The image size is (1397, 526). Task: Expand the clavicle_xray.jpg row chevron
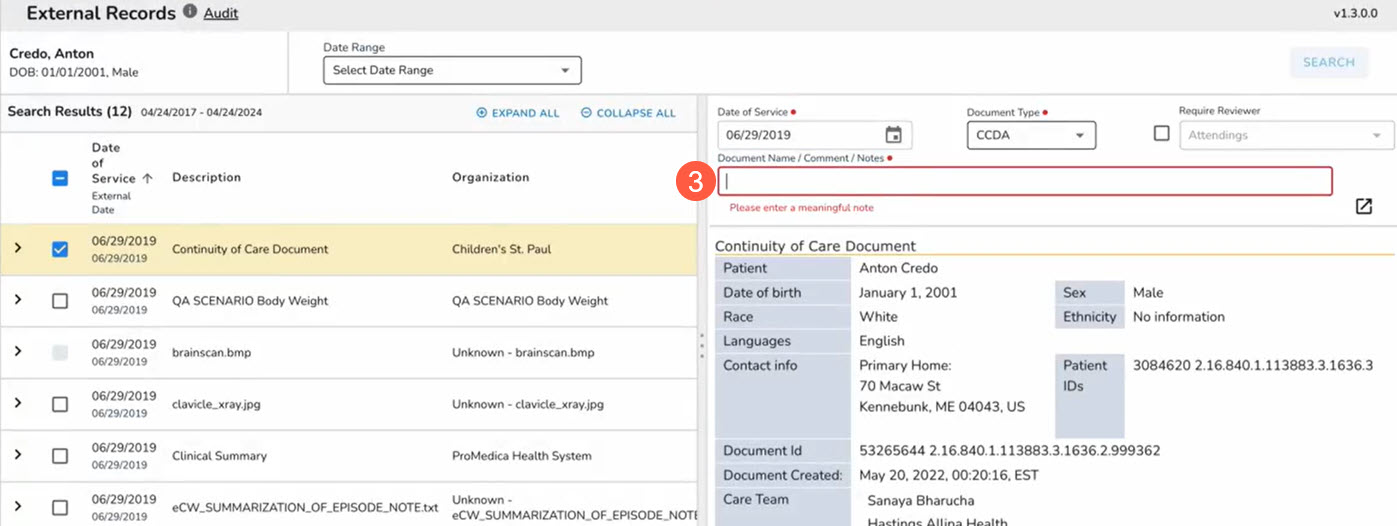pyautogui.click(x=17, y=403)
